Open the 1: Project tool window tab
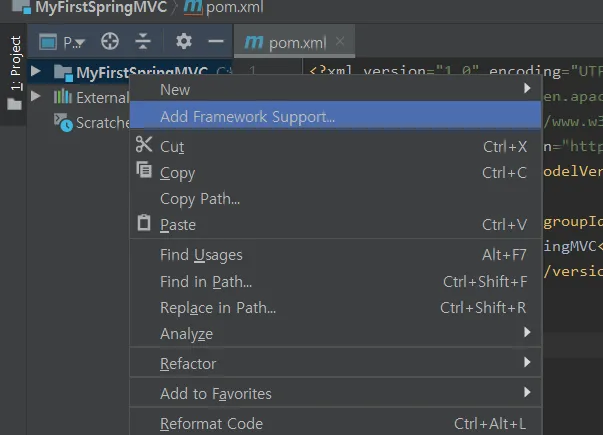Screen dimensions: 603x435 click(15, 65)
